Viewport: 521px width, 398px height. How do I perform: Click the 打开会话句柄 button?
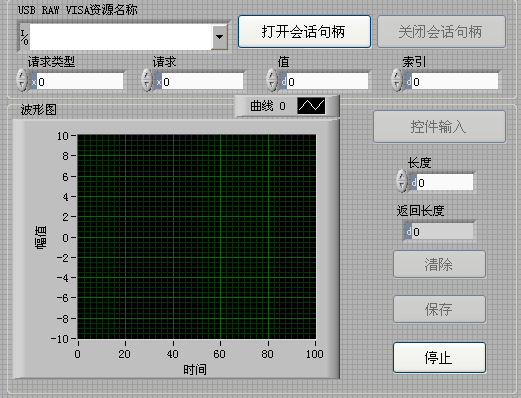304,32
